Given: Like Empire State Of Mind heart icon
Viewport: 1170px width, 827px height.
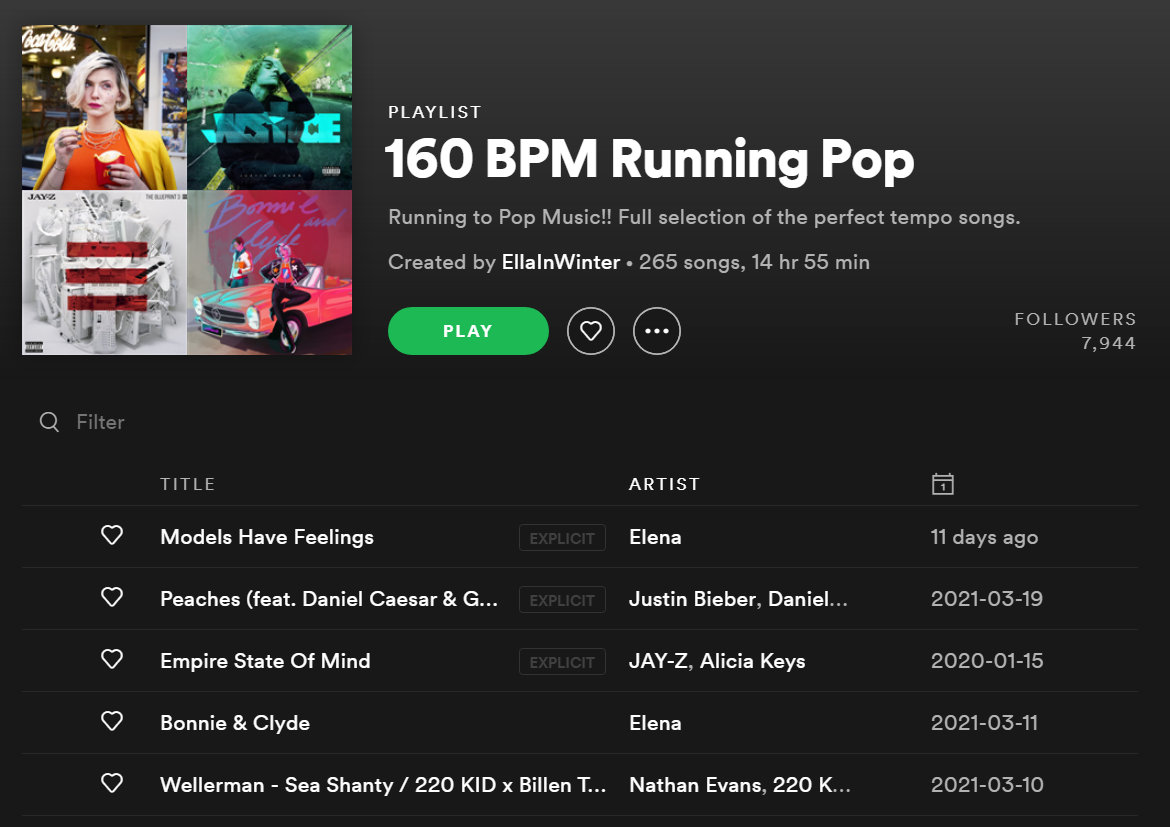Looking at the screenshot, I should pyautogui.click(x=112, y=660).
